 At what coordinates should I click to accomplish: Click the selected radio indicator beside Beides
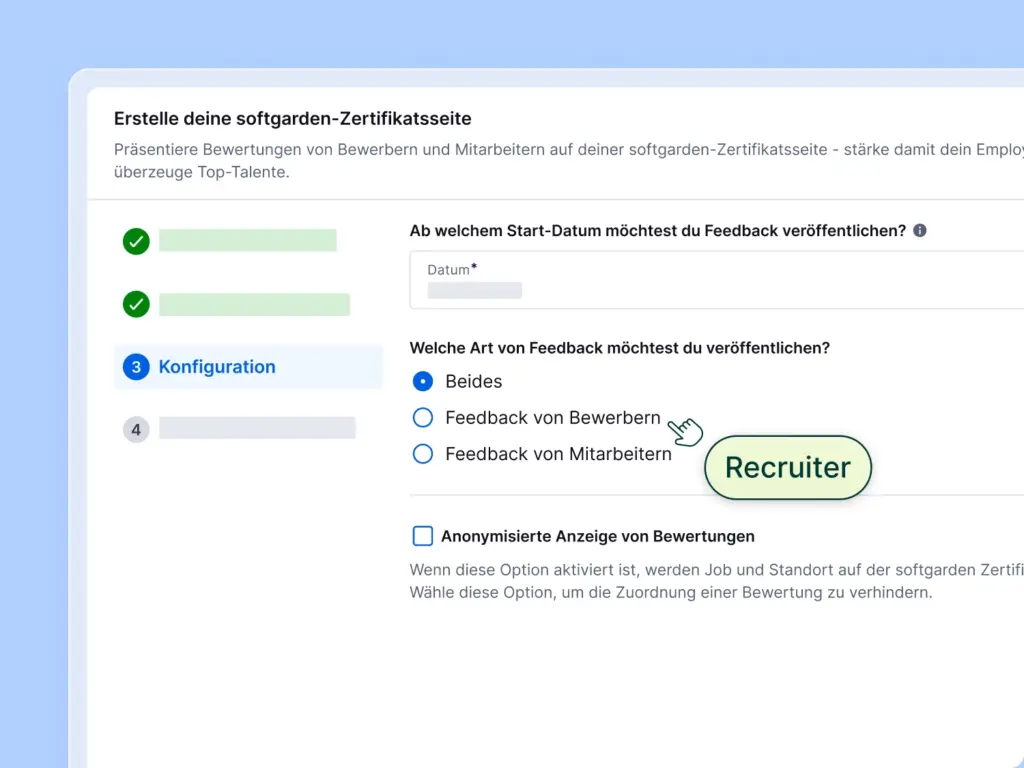click(422, 381)
